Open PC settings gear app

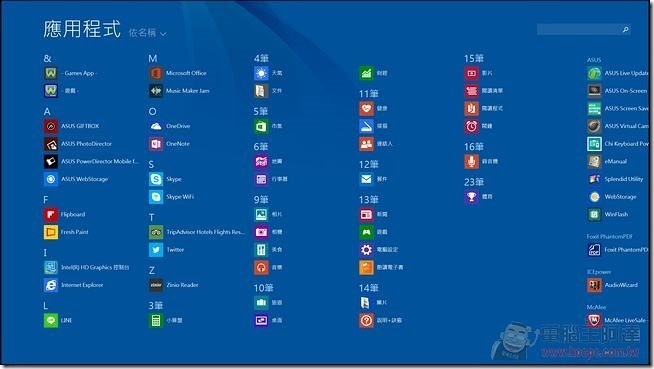coord(379,250)
